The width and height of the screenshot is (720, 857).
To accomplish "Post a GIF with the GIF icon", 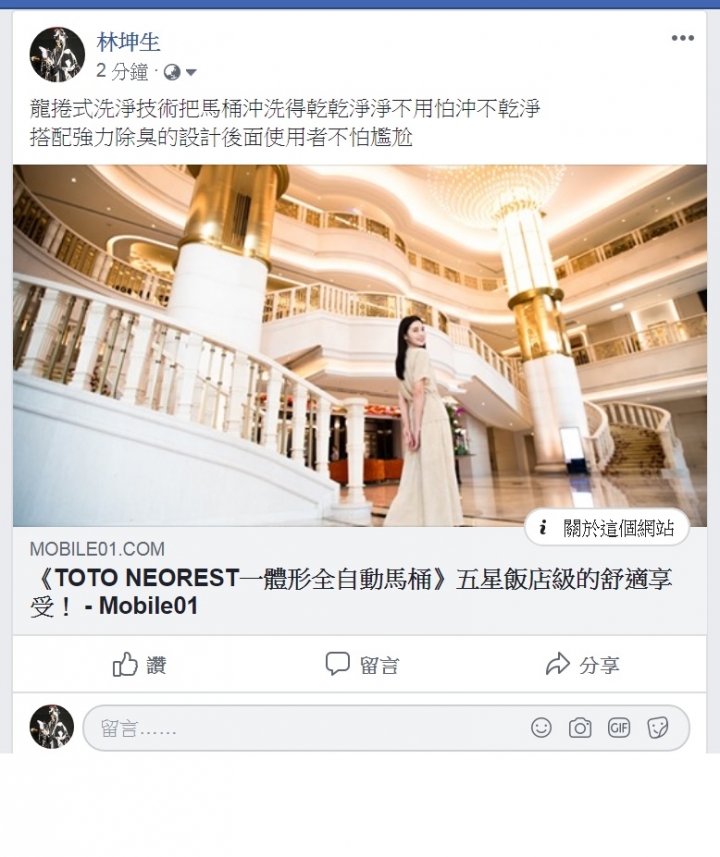I will 619,728.
